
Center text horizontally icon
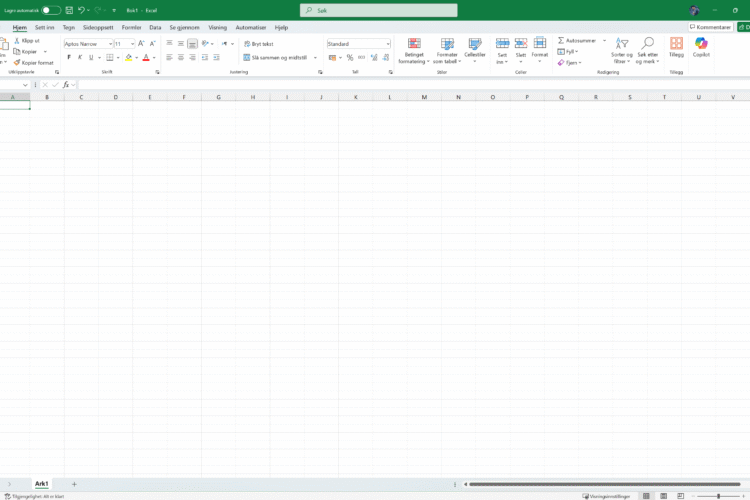click(x=181, y=57)
